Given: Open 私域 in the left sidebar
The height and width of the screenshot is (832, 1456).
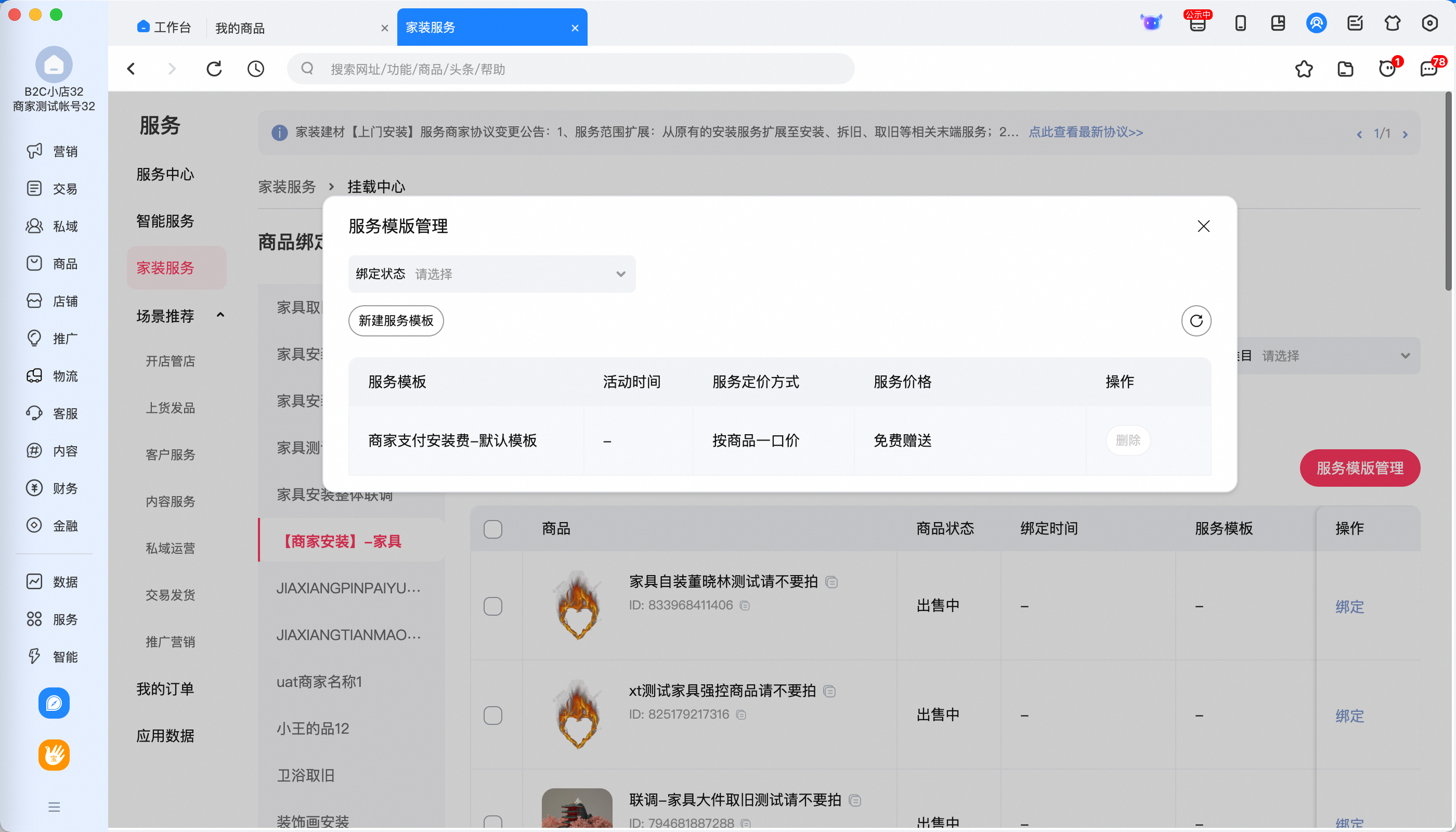Looking at the screenshot, I should click(x=53, y=226).
